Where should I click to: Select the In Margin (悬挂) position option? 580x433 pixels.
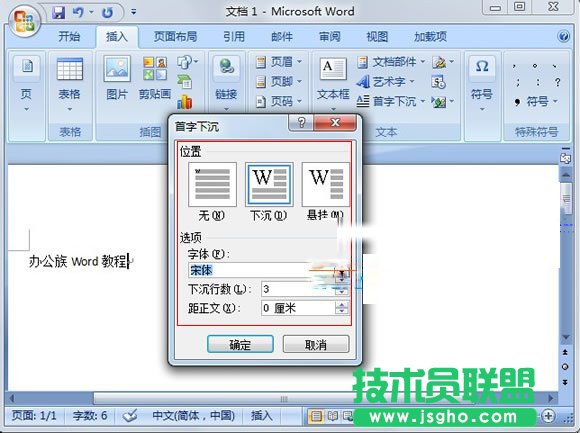click(326, 185)
